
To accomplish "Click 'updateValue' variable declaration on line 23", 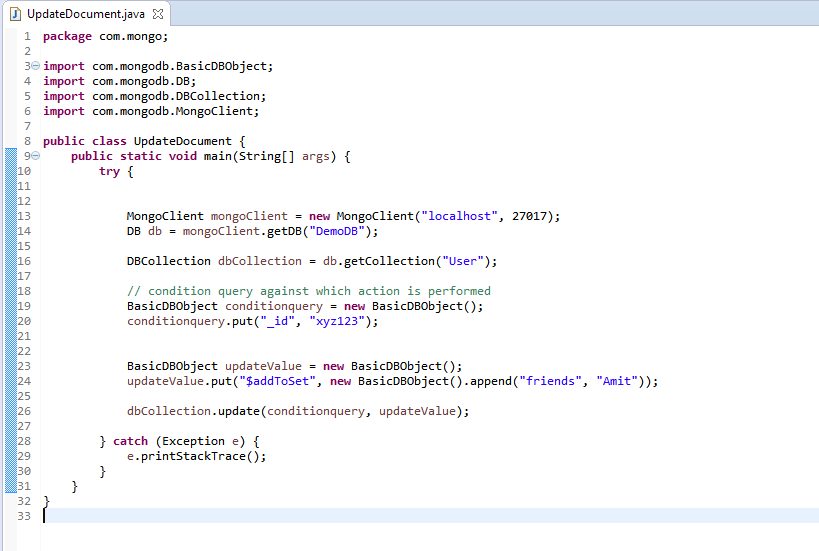I will 263,366.
